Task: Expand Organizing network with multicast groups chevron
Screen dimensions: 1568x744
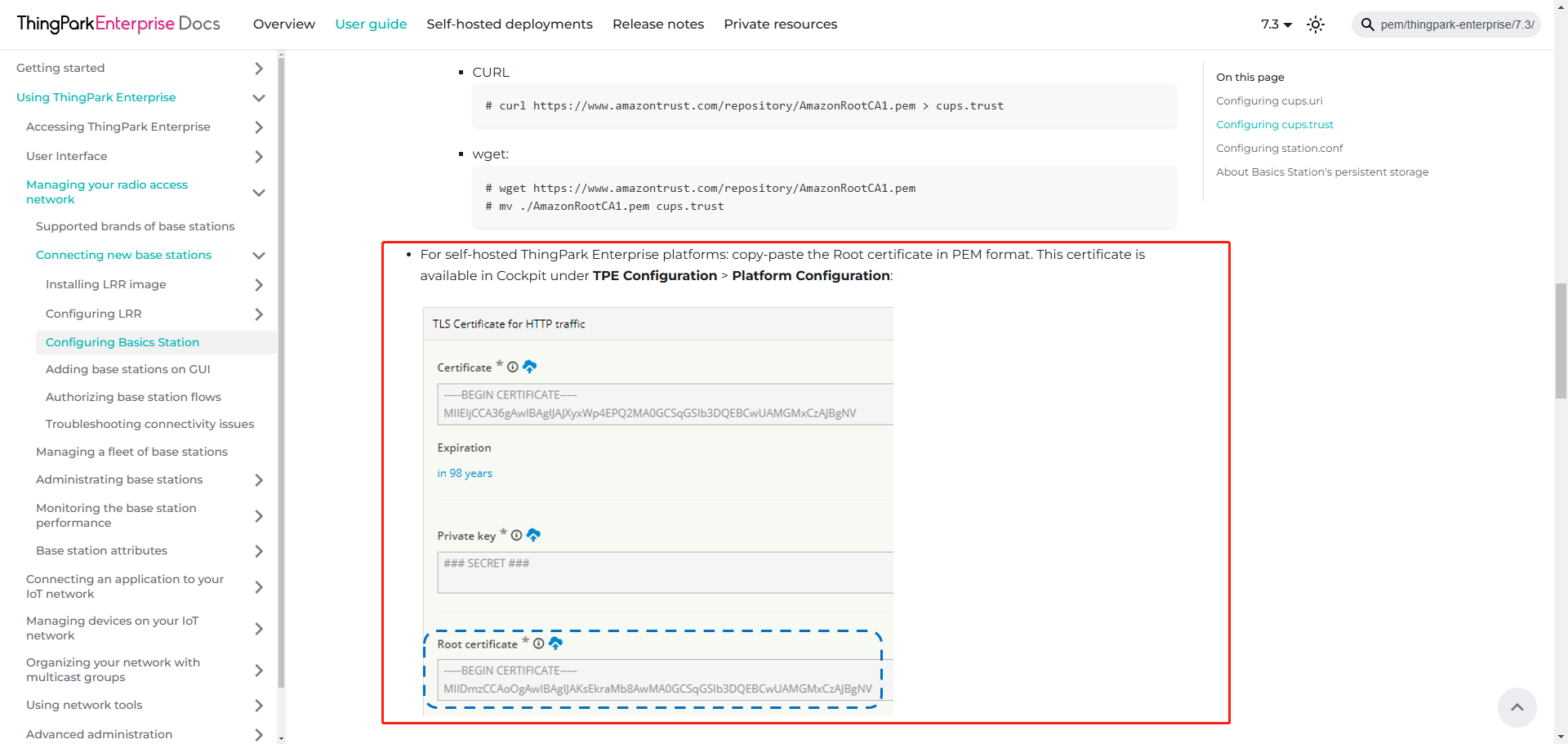Action: 259,670
